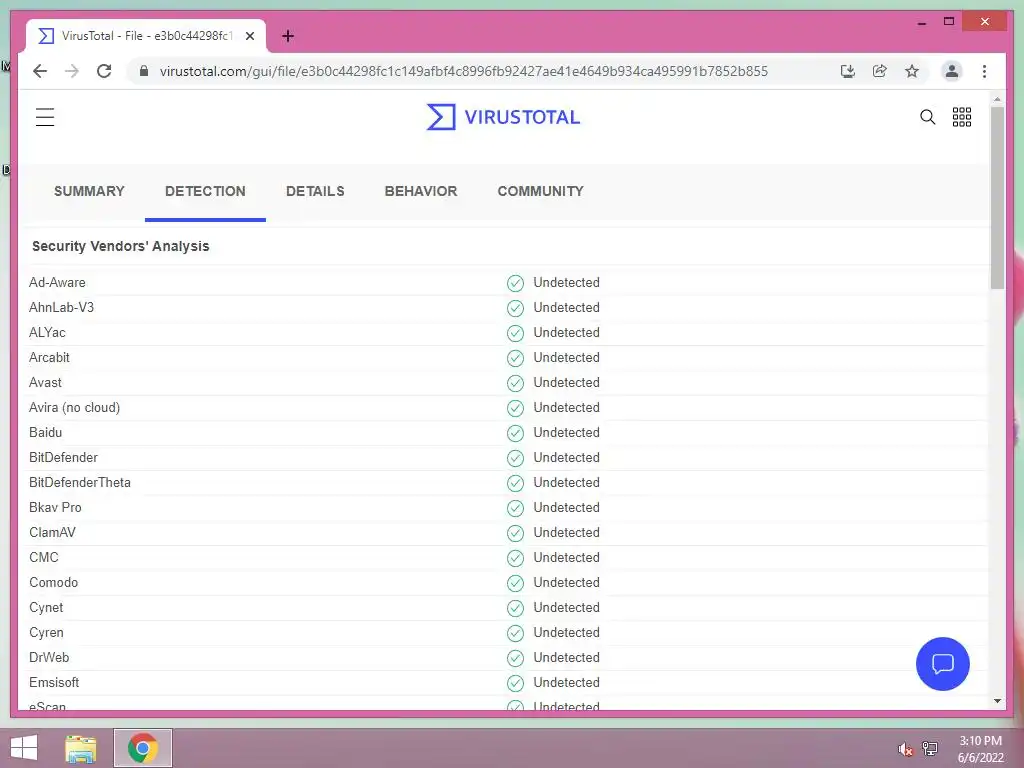Viewport: 1024px width, 768px height.
Task: Click the AhnLab-V3 vendor name
Action: pos(61,308)
